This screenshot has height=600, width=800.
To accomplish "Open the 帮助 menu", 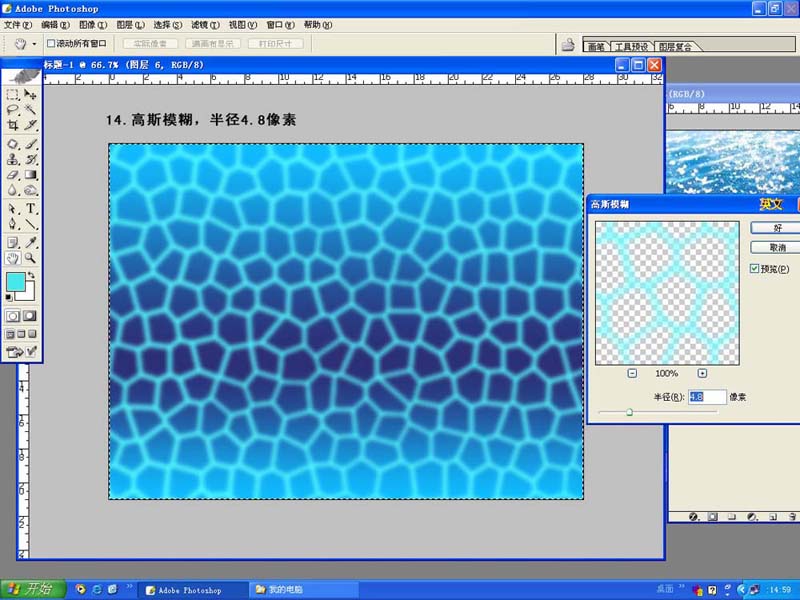I will (318, 24).
